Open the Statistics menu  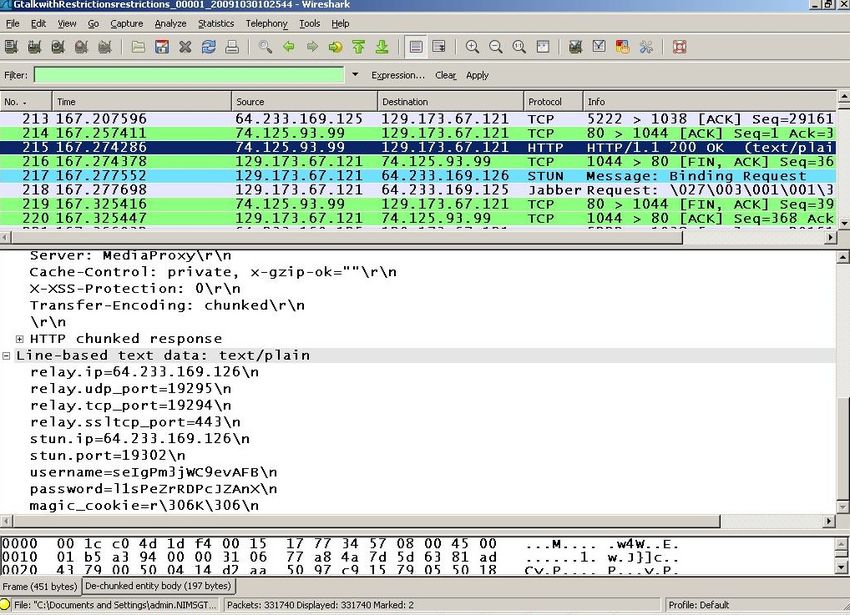(x=216, y=23)
